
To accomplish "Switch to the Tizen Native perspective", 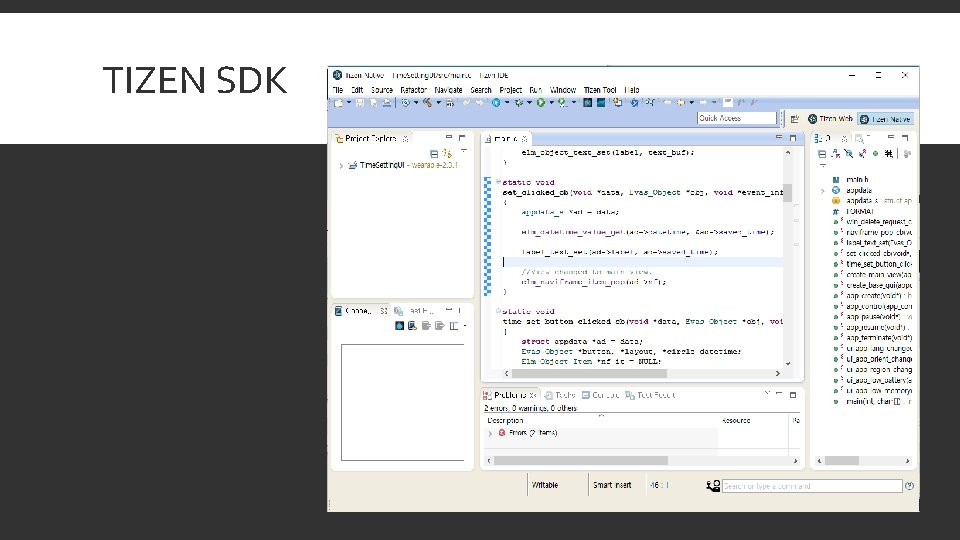I will point(885,119).
